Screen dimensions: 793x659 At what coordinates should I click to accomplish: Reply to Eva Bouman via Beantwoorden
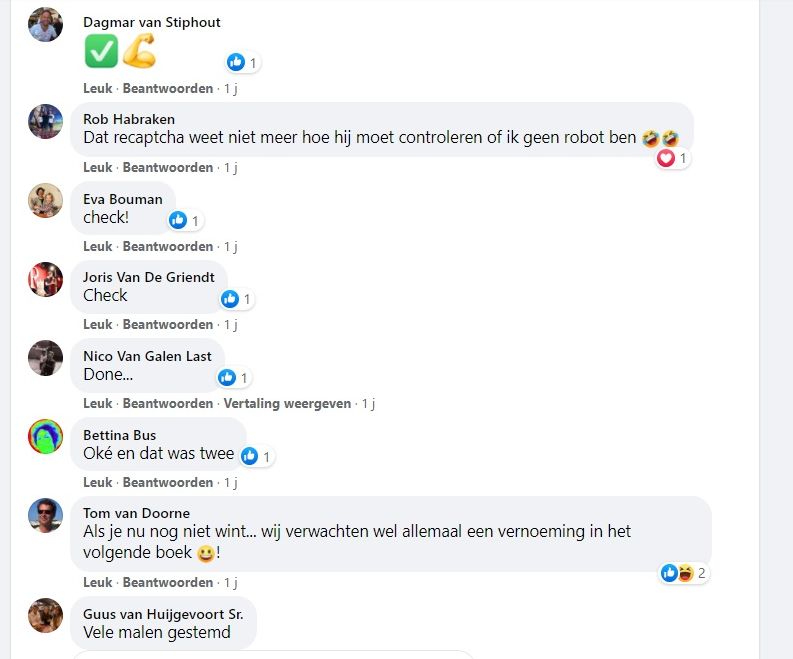click(x=168, y=246)
